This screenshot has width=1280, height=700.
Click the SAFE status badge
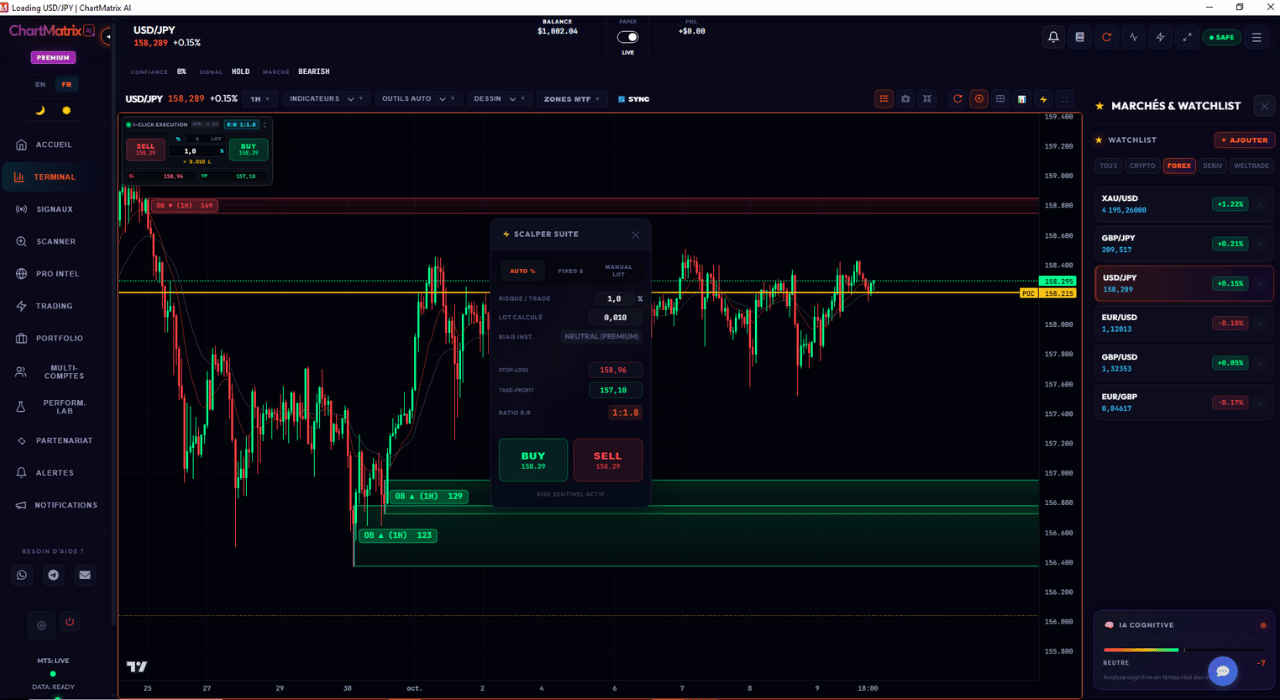pyautogui.click(x=1222, y=37)
